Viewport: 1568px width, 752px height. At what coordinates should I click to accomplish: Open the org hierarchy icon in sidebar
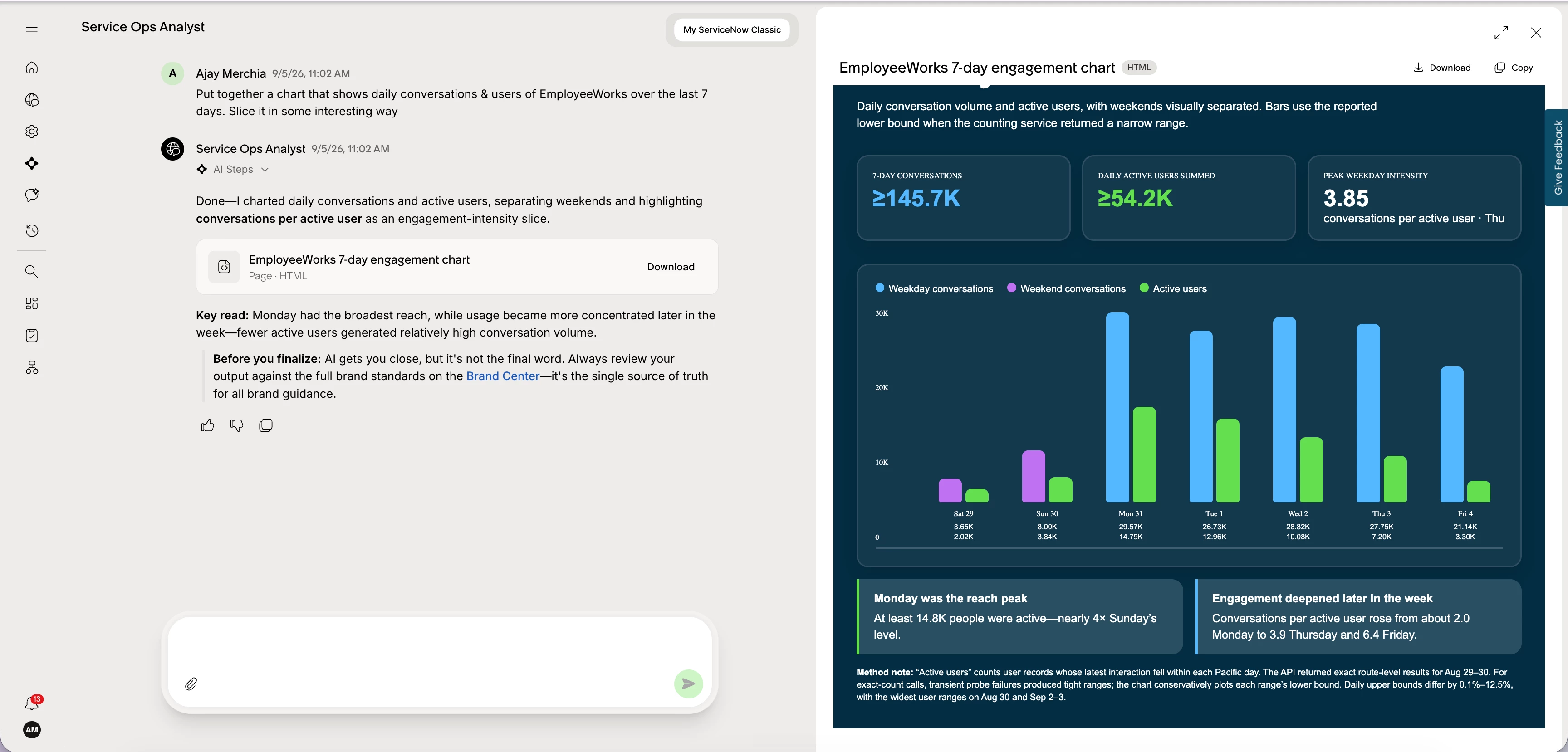pyautogui.click(x=32, y=367)
